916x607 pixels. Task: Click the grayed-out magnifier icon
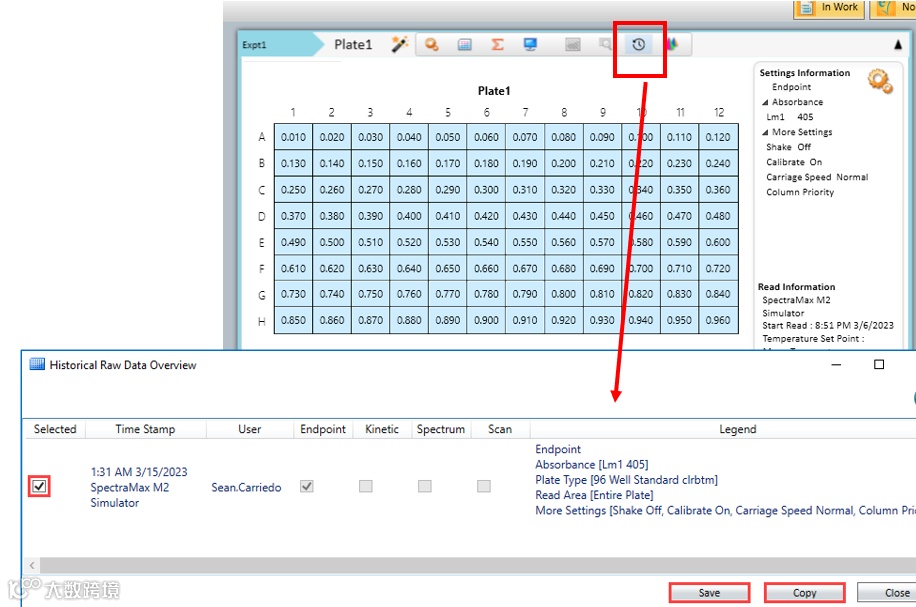click(x=606, y=44)
